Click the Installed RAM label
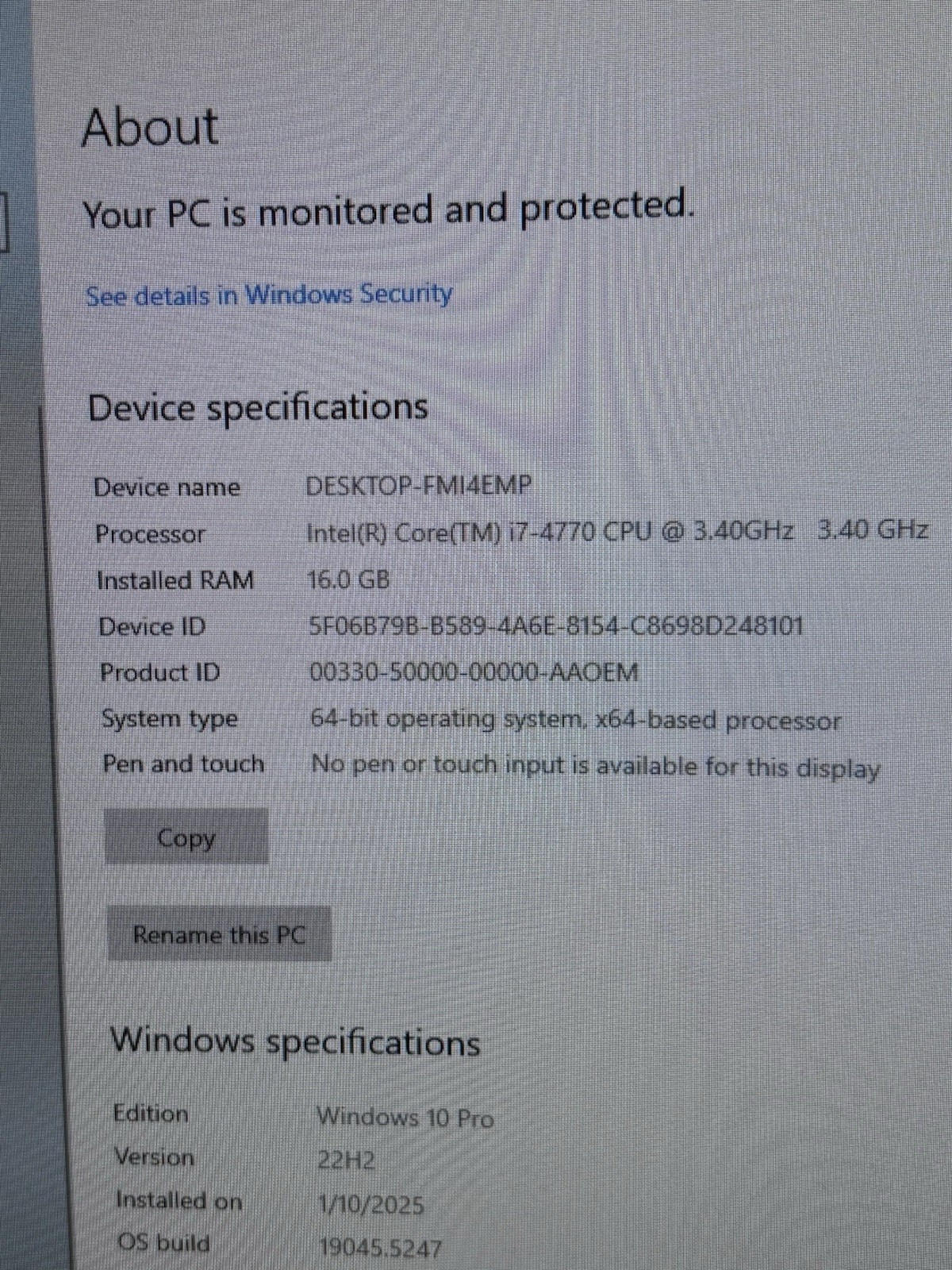Screen dimensions: 952x1270 175,580
